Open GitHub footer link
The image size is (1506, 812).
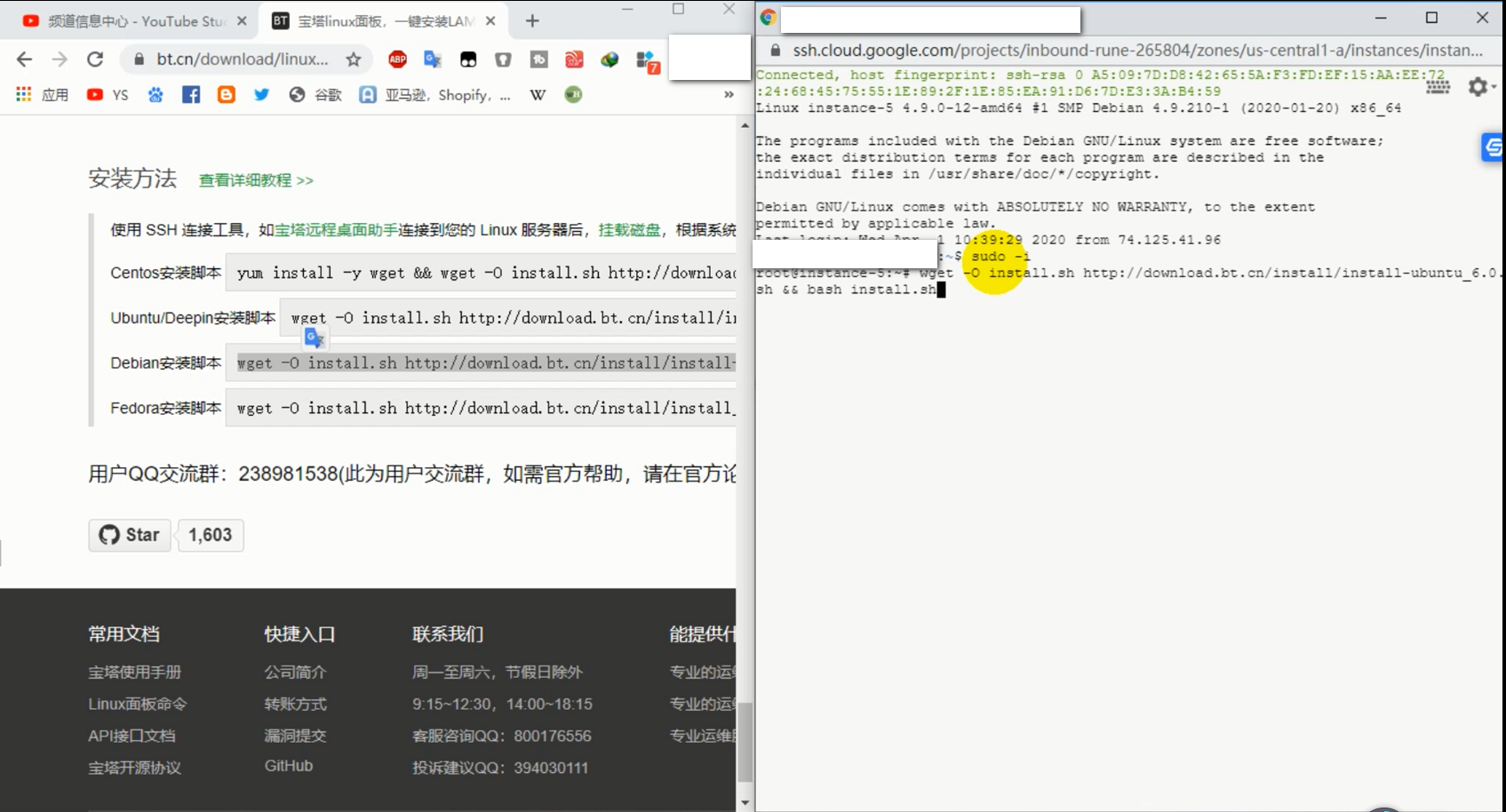tap(289, 766)
